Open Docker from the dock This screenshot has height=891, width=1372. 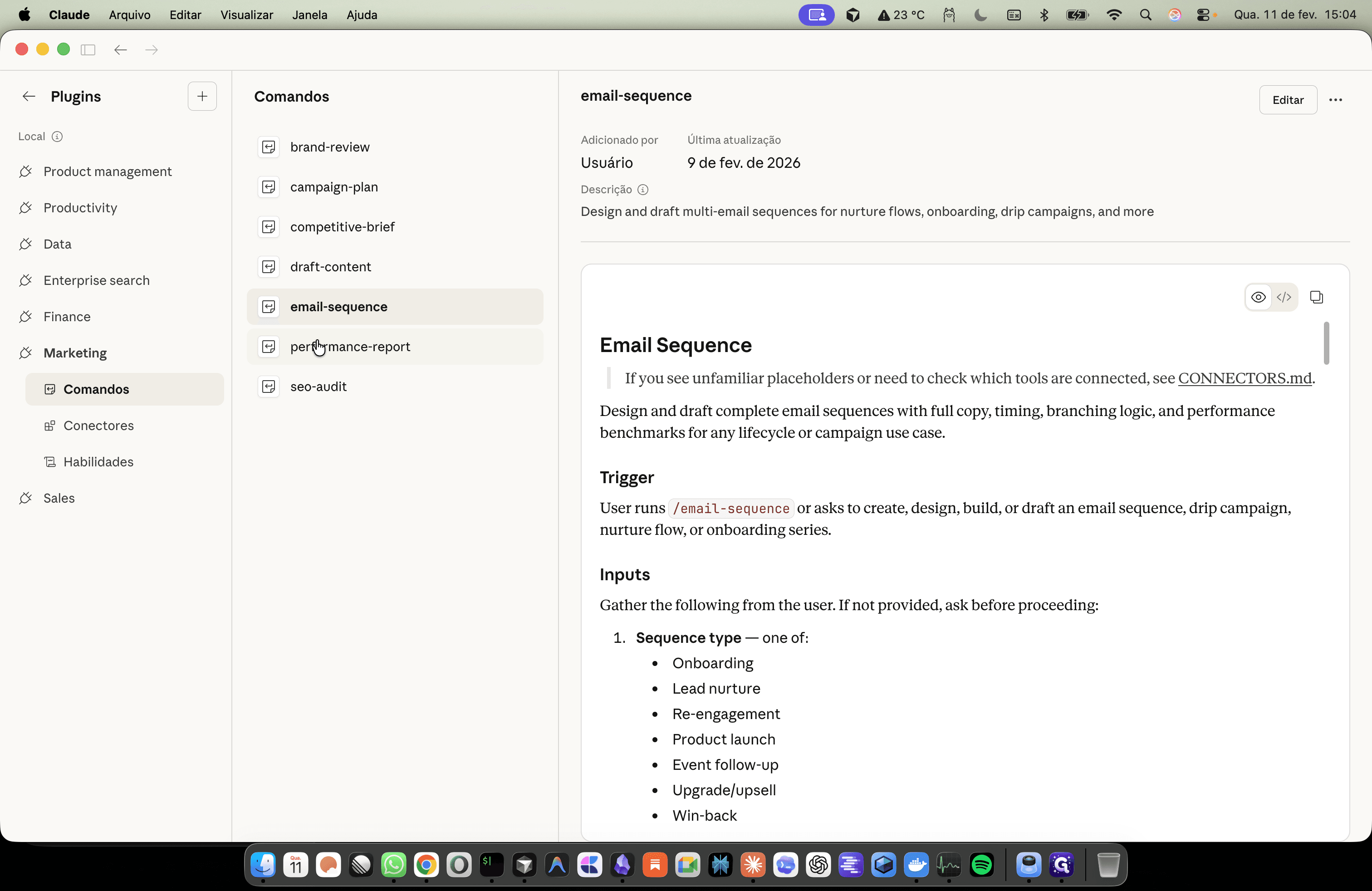pyautogui.click(x=916, y=865)
